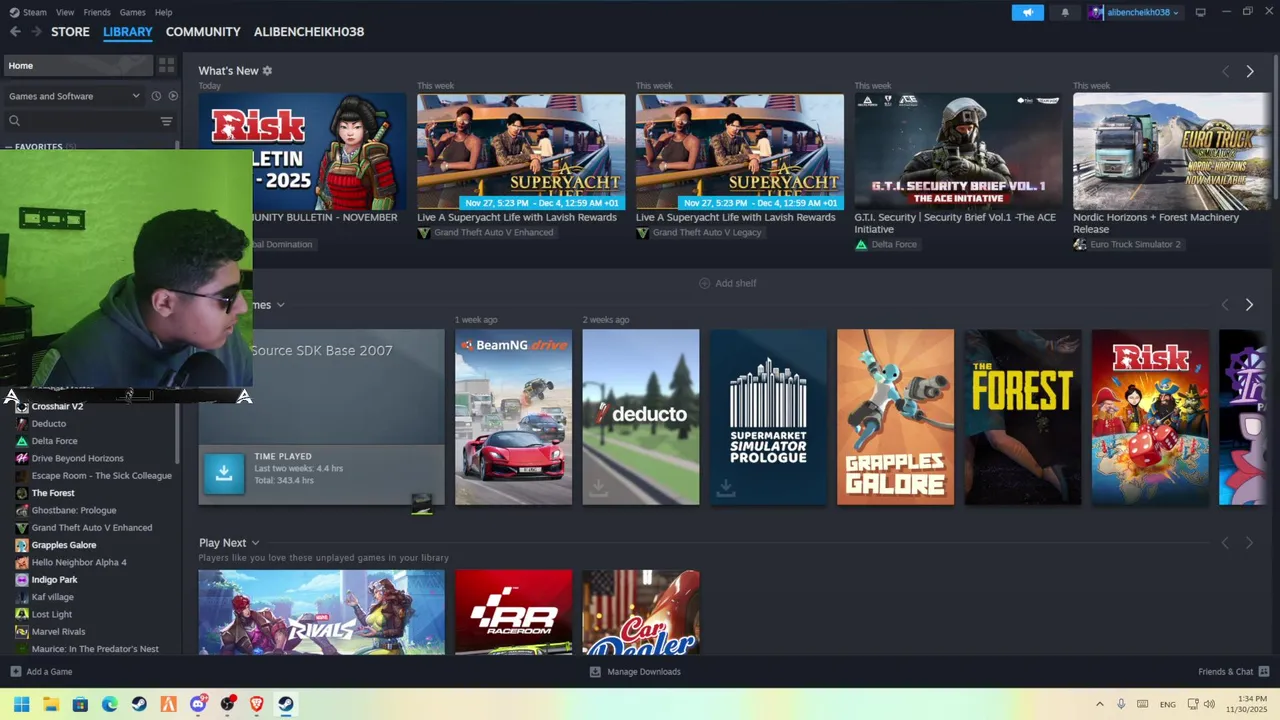Open the Help menu
This screenshot has height=720, width=1280.
[x=164, y=12]
